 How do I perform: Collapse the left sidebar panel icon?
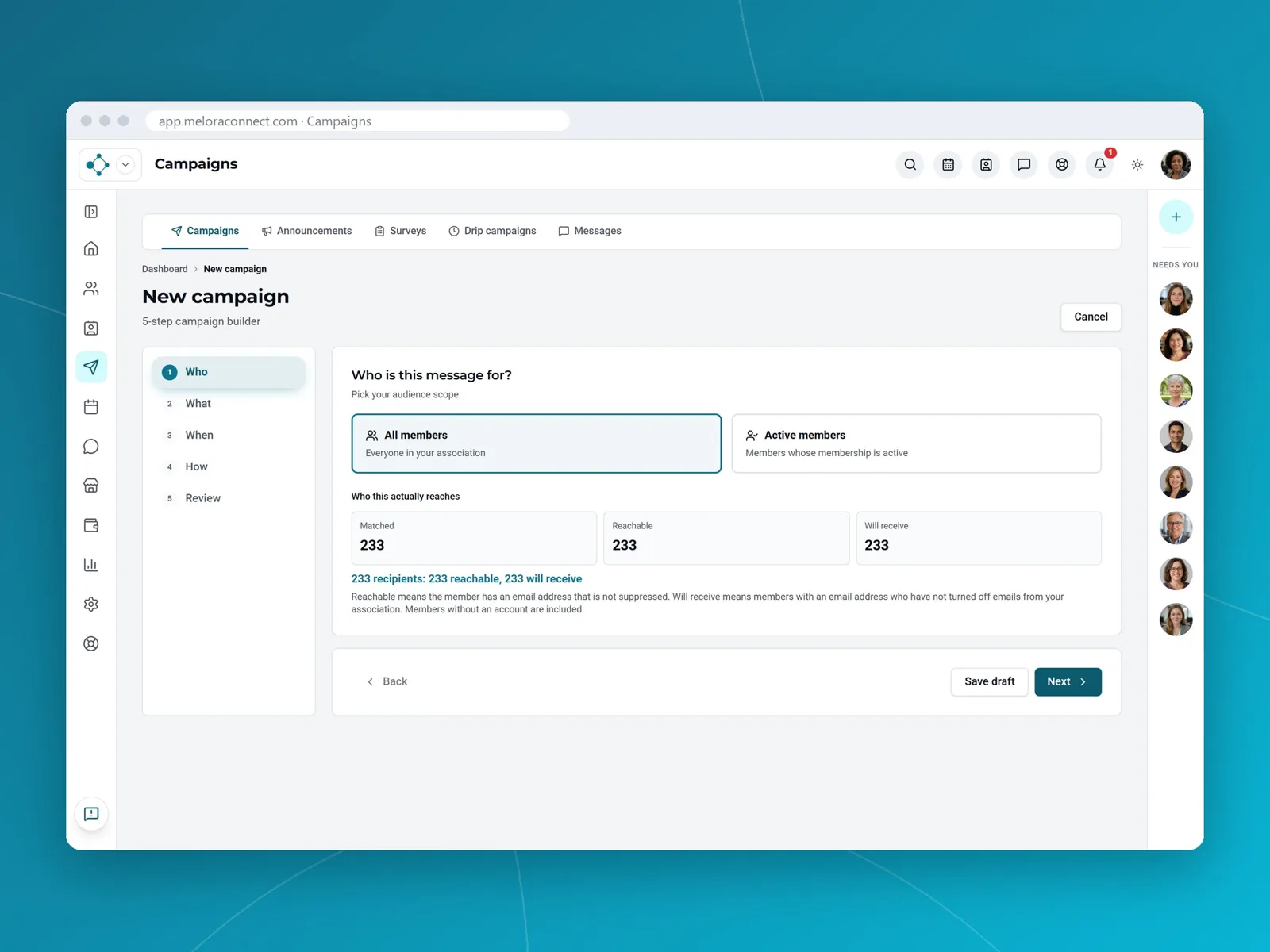(x=91, y=212)
